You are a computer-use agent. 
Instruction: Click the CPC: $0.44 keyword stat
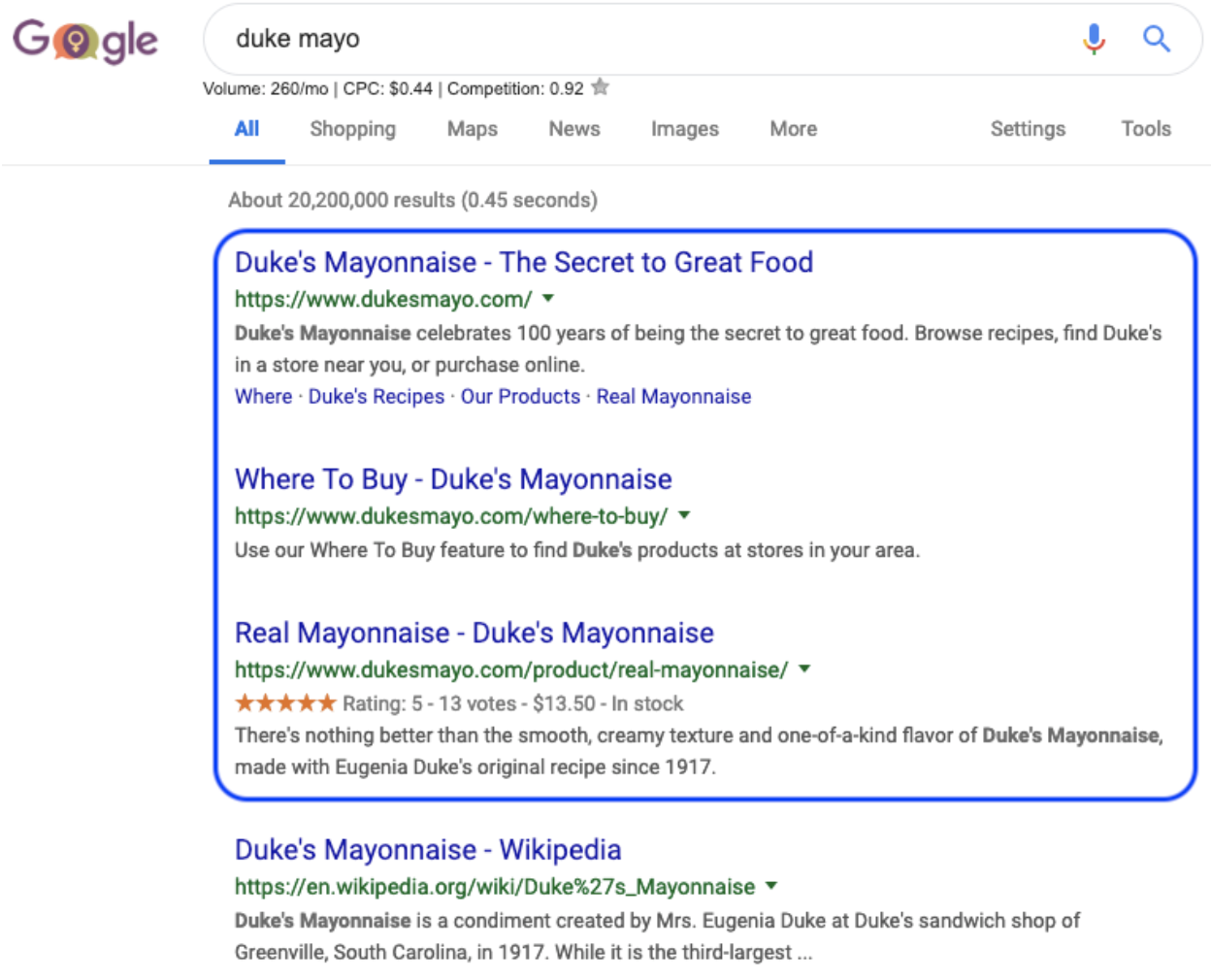coord(387,88)
